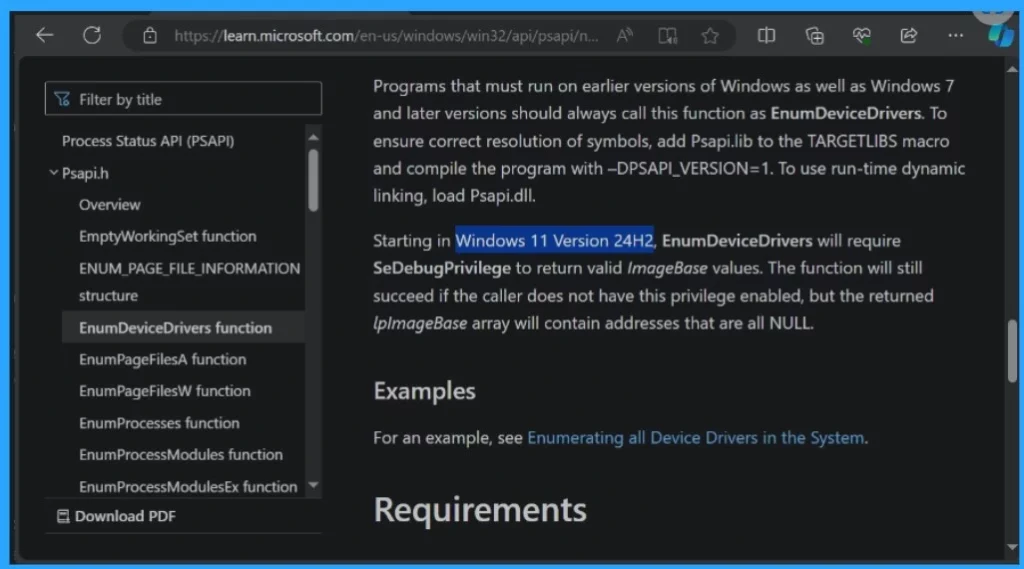Add page to favorites star icon
This screenshot has width=1024, height=569.
click(x=710, y=35)
